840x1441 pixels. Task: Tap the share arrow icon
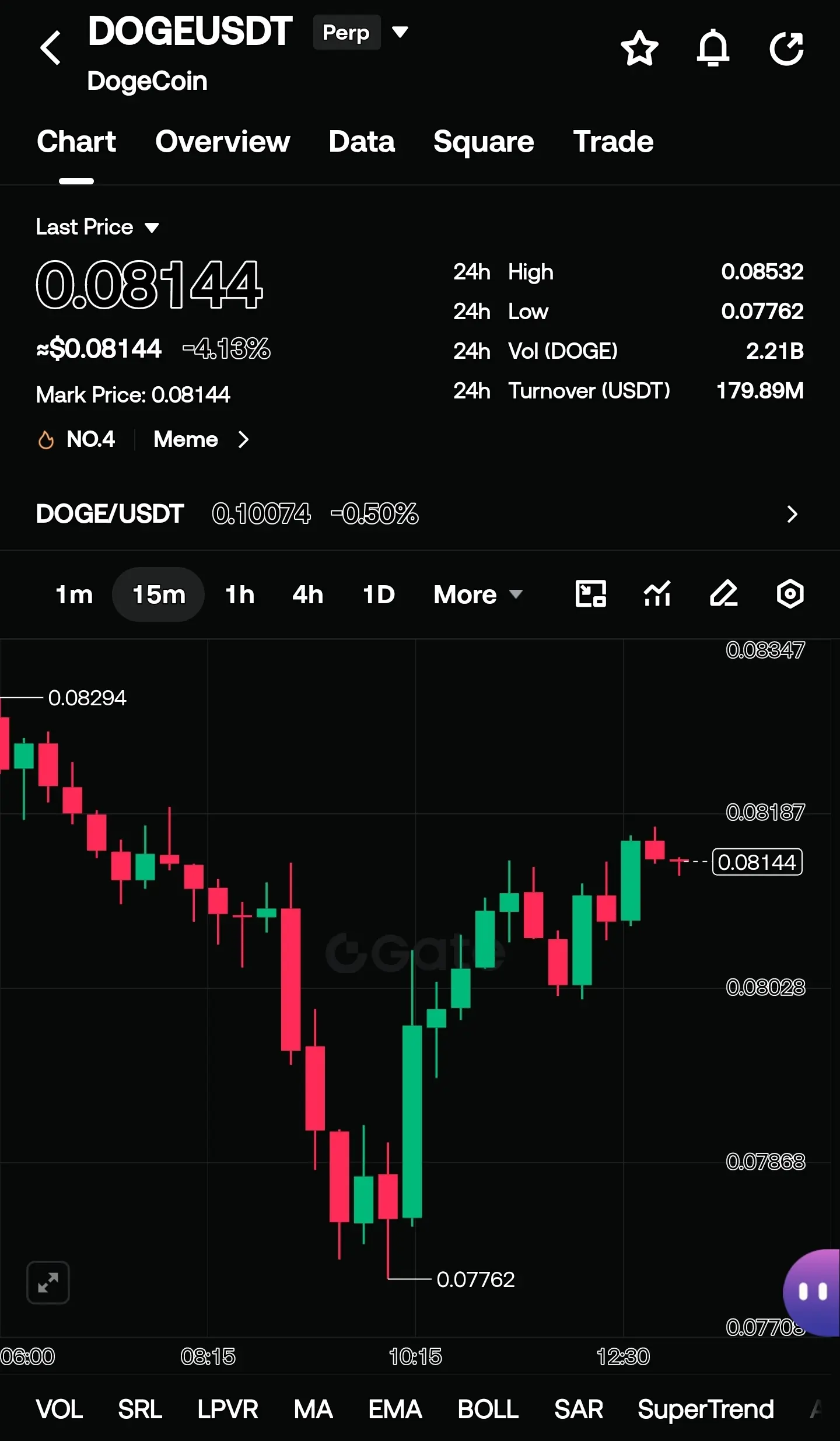pos(787,48)
